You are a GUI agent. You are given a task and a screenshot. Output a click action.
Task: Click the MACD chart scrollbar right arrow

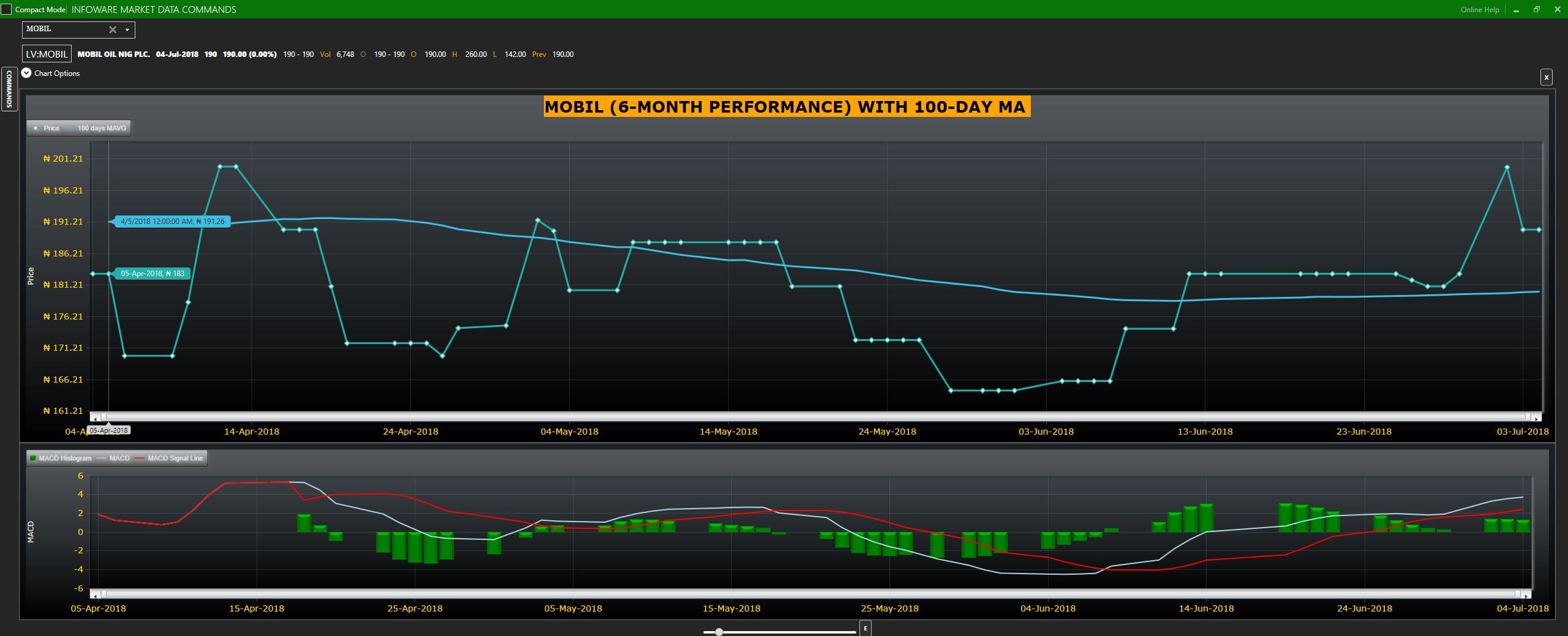click(x=1526, y=595)
